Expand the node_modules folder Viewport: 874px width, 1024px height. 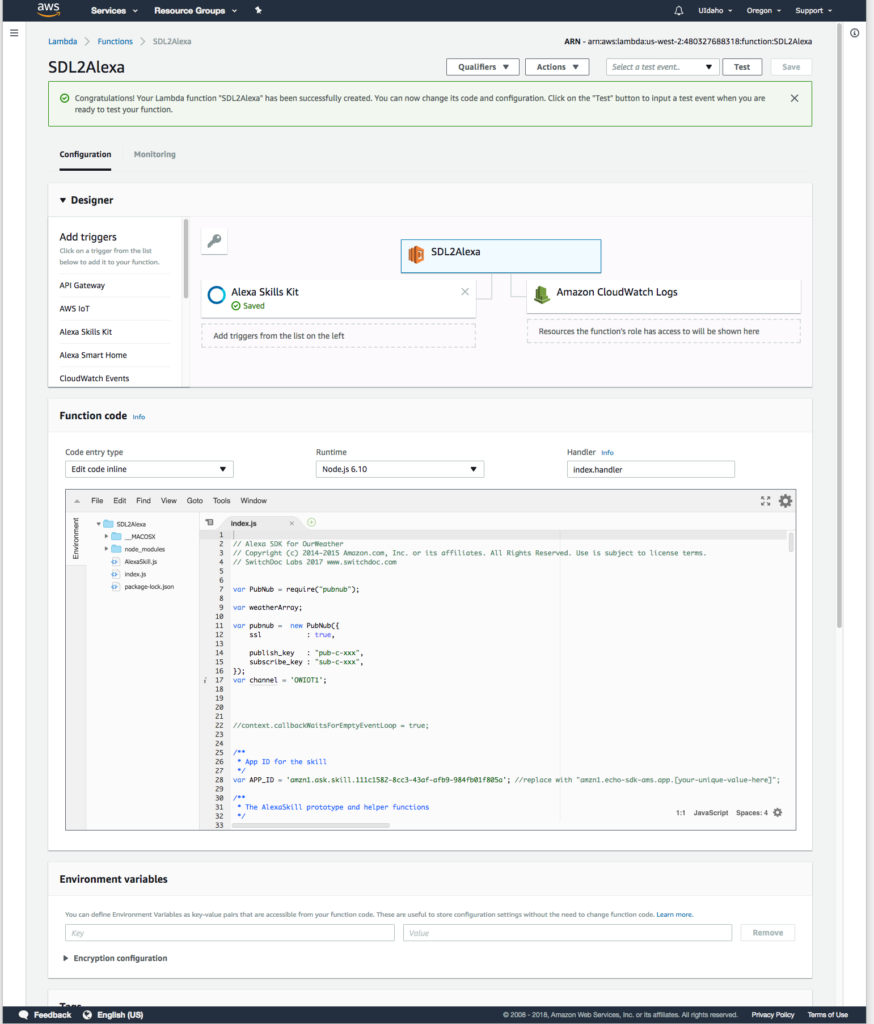point(106,549)
